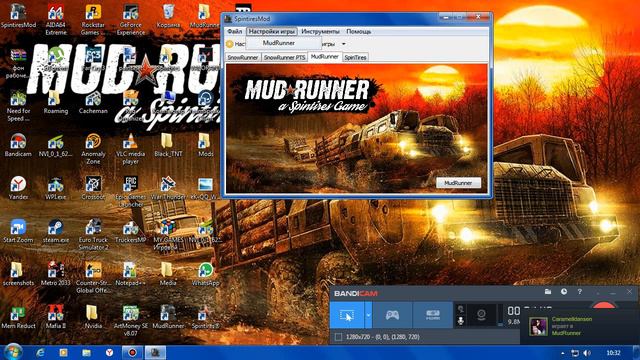
Task: Switch to Bandicam in the taskbar
Action: click(x=132, y=353)
